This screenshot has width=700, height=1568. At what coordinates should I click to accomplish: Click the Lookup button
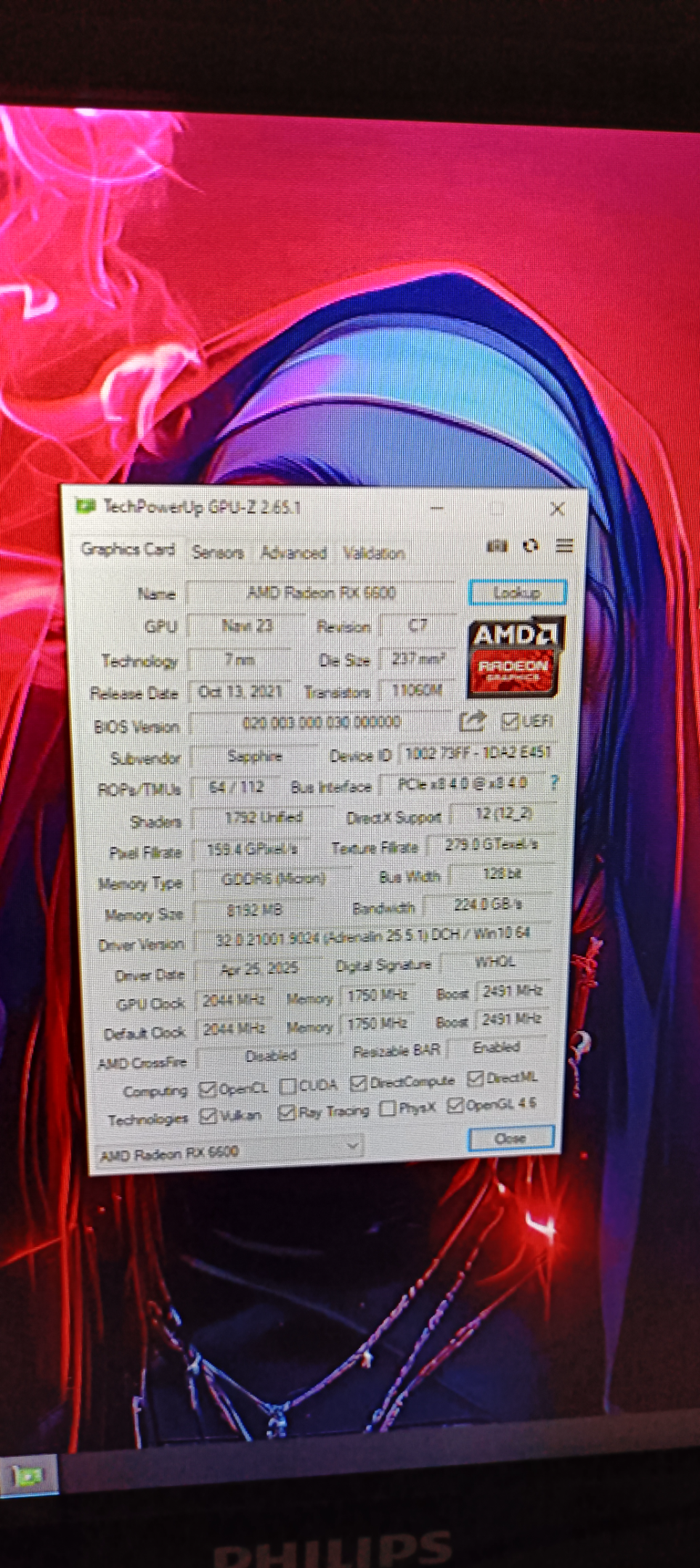(x=517, y=592)
